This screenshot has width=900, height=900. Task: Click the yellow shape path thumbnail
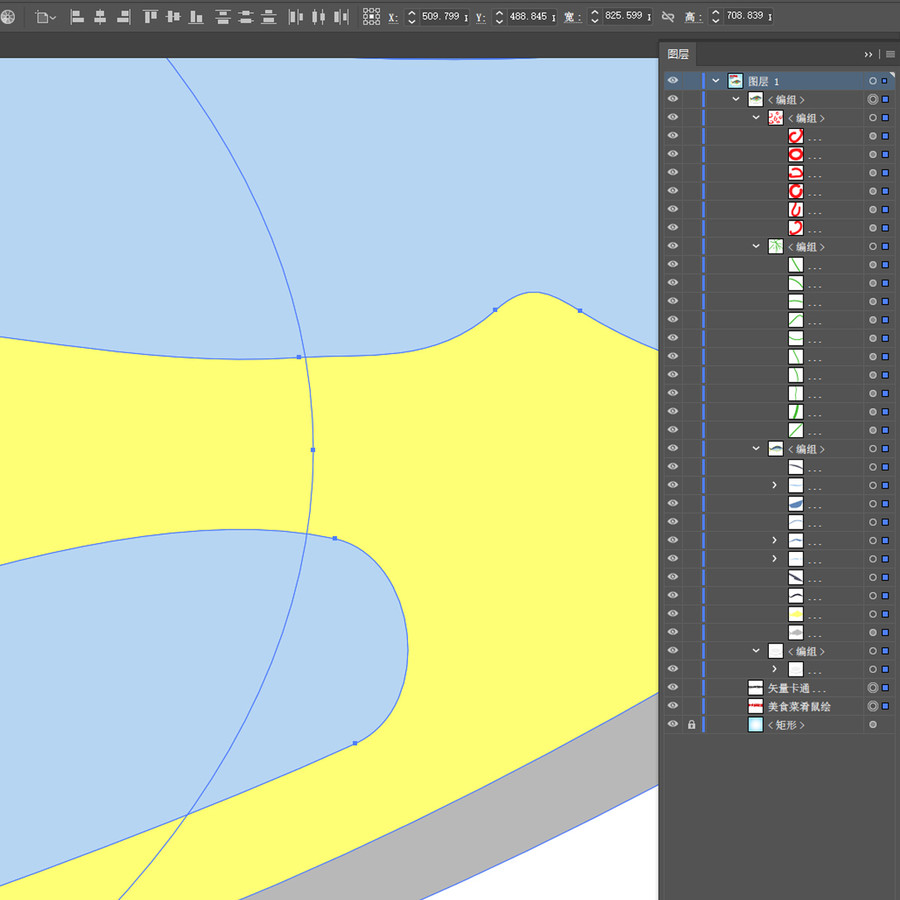pos(796,614)
